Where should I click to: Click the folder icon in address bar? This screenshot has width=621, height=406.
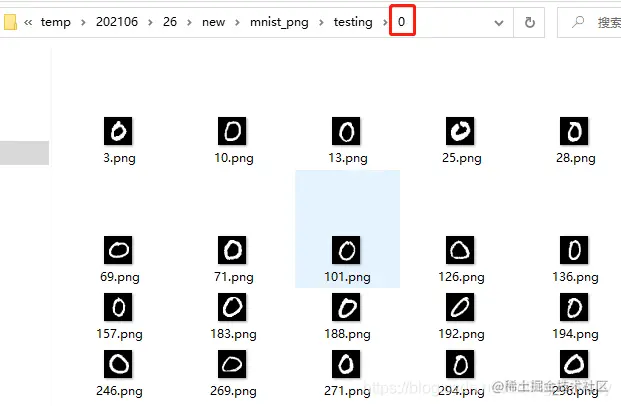click(10, 22)
